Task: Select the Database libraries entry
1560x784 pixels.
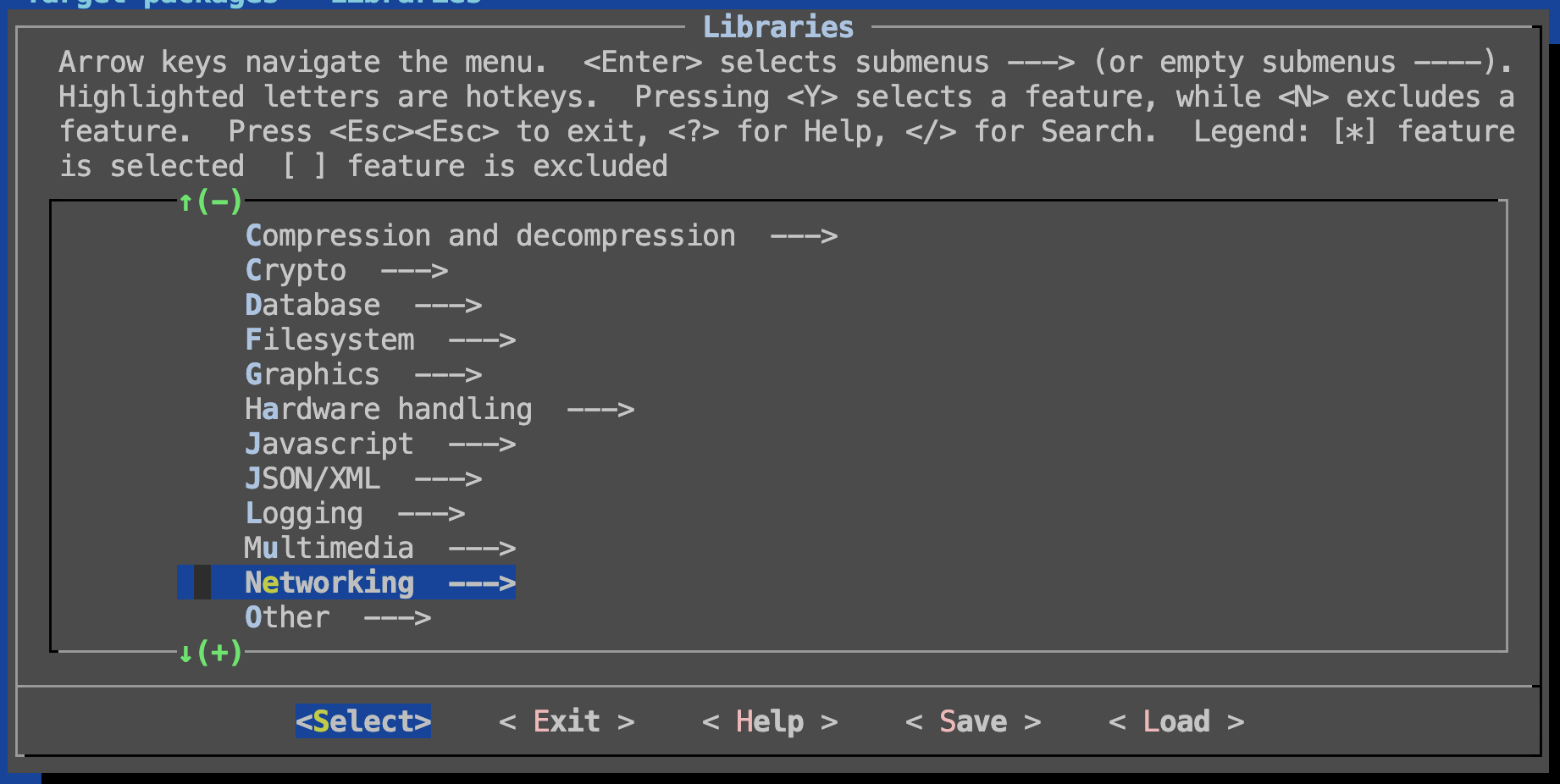Action: point(313,305)
